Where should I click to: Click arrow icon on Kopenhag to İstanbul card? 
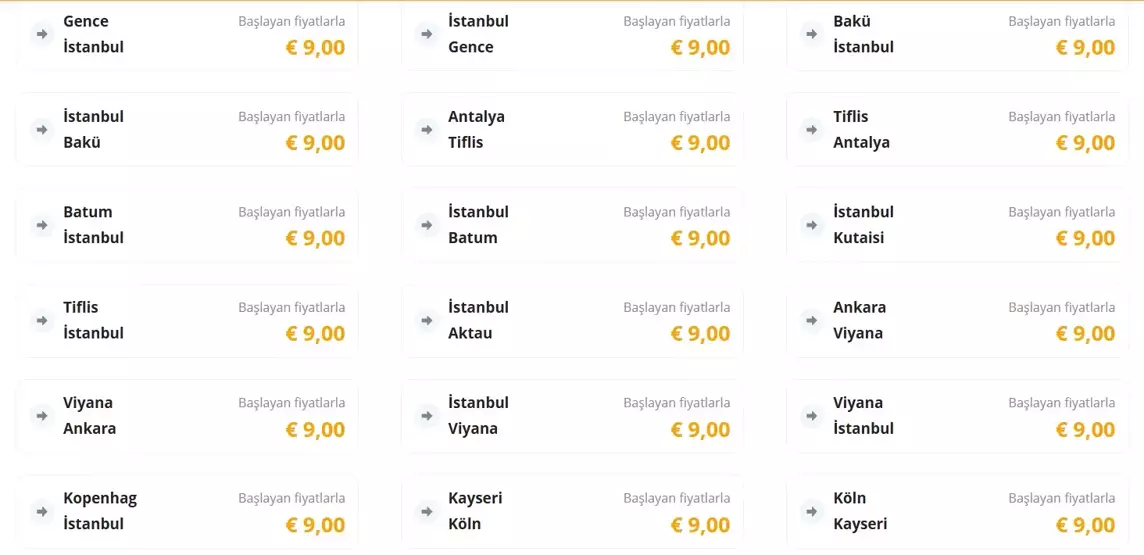[42, 511]
